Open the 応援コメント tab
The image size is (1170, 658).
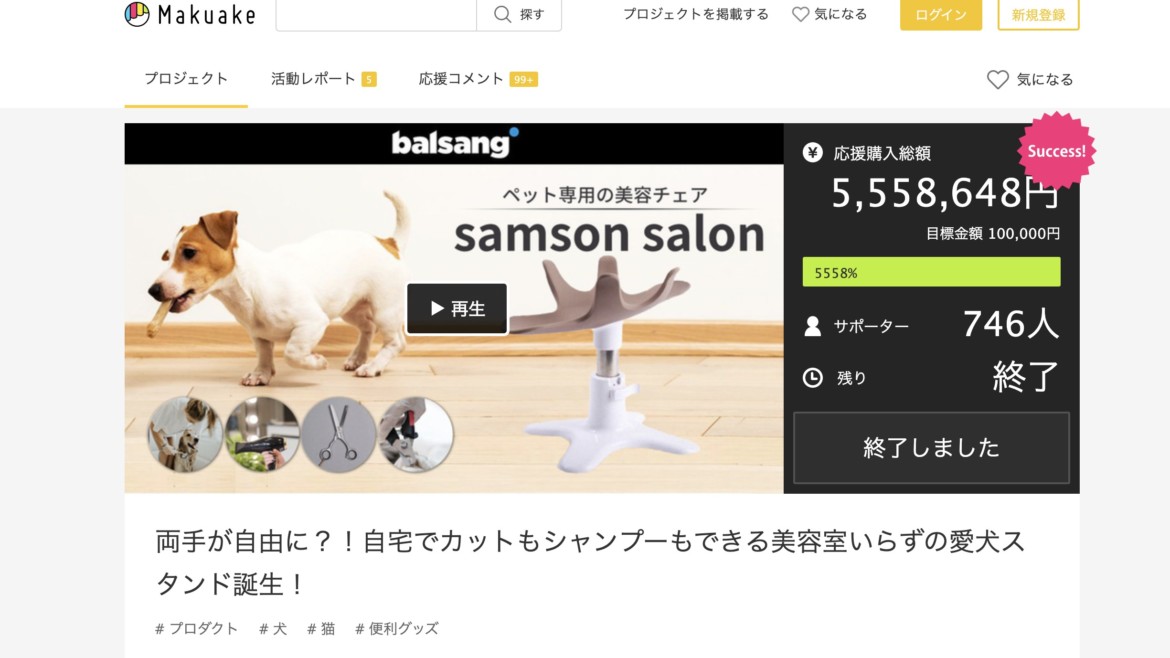[x=478, y=79]
